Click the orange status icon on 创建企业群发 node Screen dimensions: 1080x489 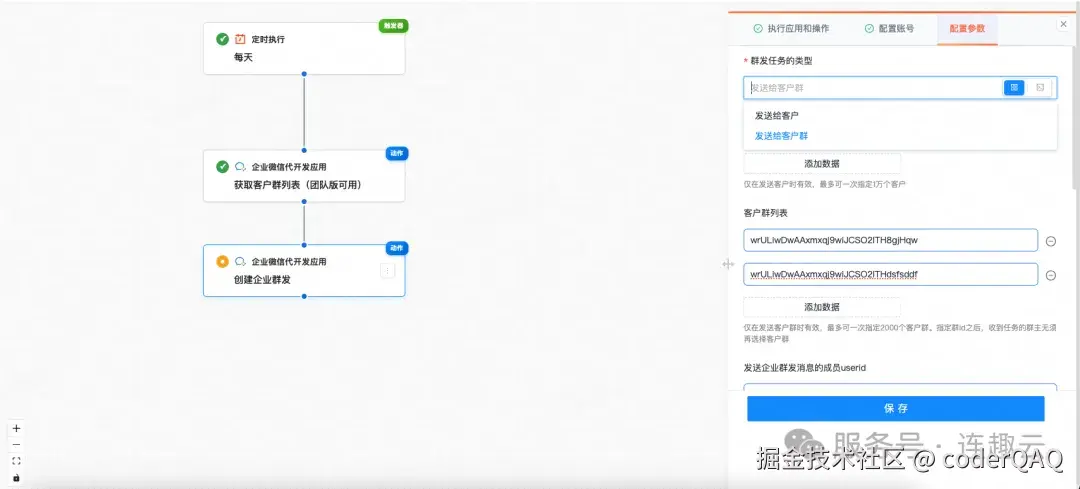point(222,262)
